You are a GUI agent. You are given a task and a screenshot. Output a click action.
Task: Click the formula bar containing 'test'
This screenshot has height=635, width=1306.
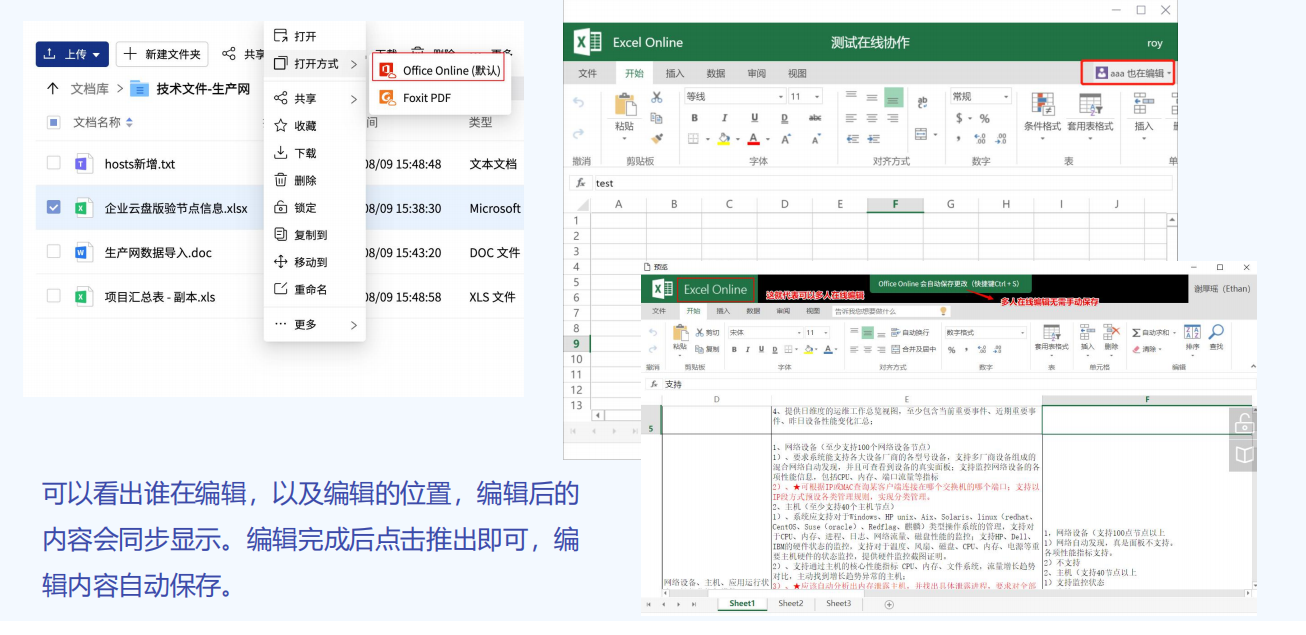(x=880, y=184)
